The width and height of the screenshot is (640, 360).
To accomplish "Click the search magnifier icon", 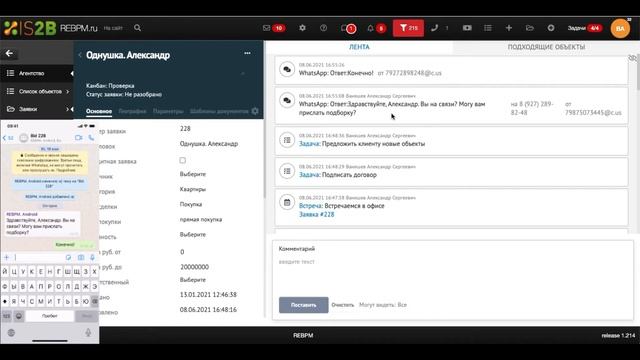I will tap(137, 28).
